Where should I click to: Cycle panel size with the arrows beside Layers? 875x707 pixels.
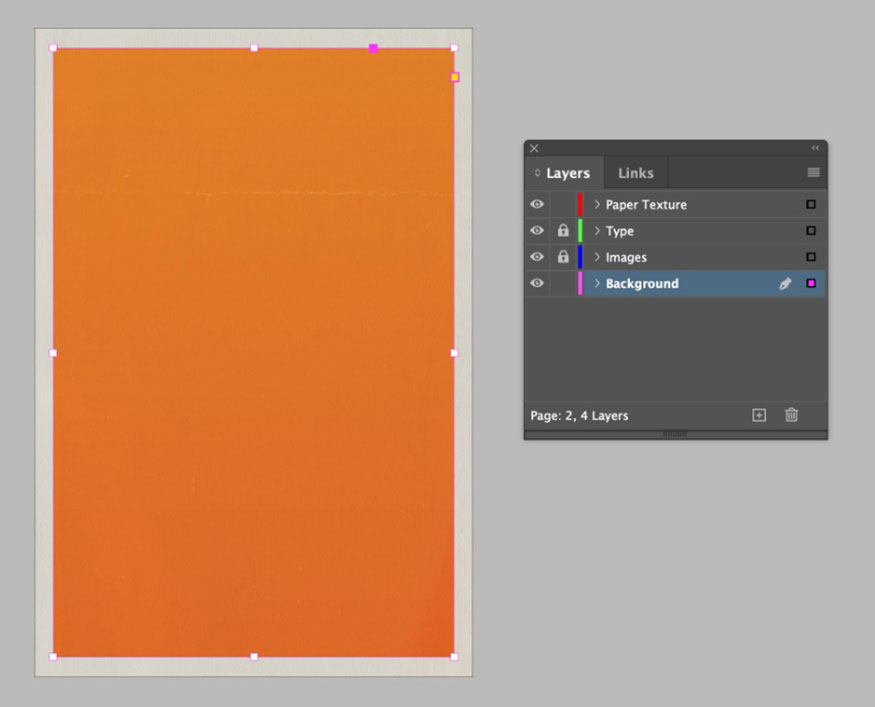click(x=537, y=173)
